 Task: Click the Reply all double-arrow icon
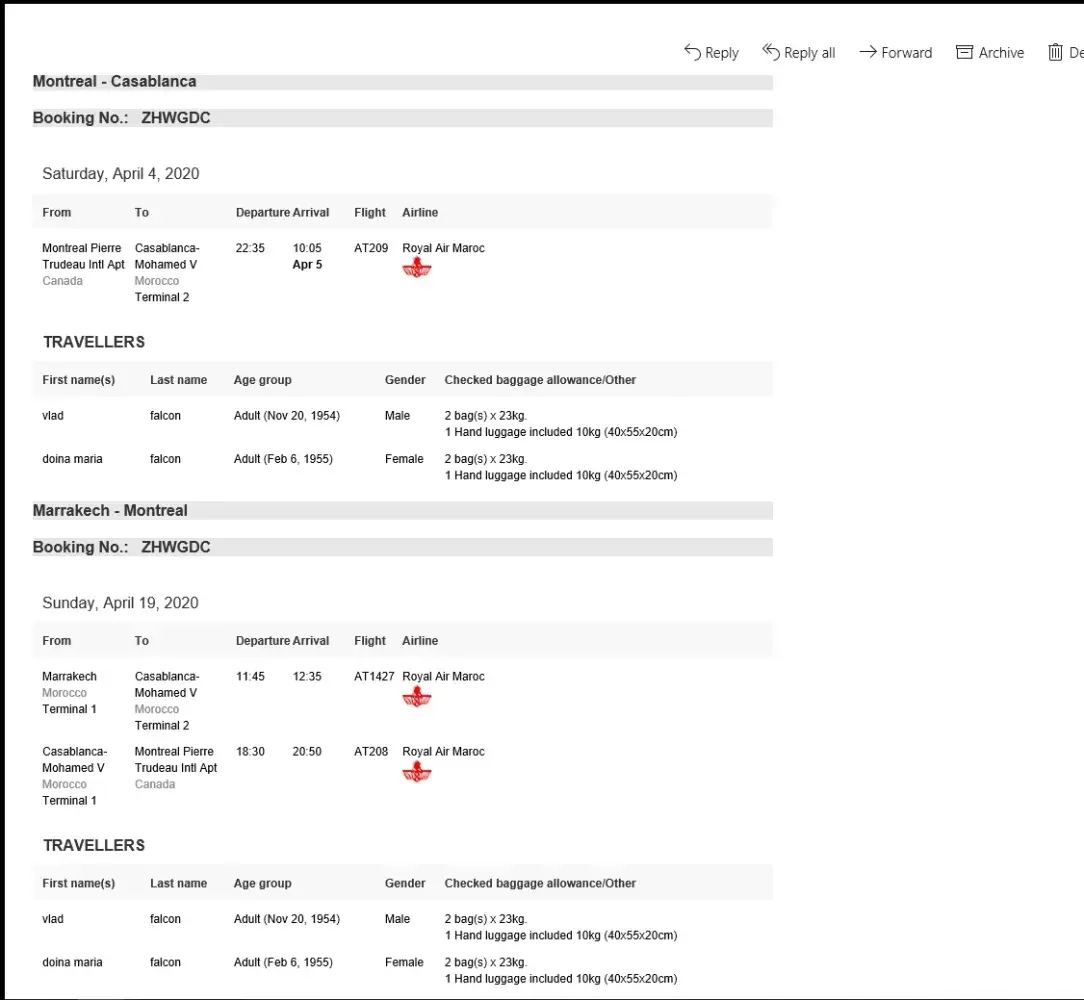(771, 52)
